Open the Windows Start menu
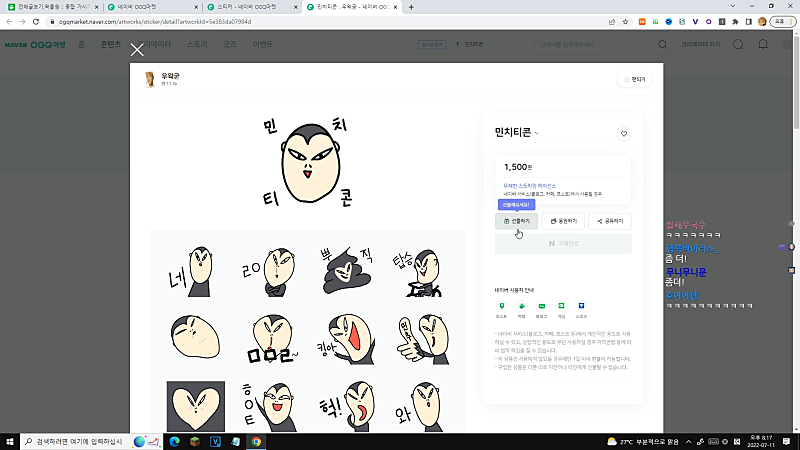800x450 pixels. pyautogui.click(x=10, y=441)
